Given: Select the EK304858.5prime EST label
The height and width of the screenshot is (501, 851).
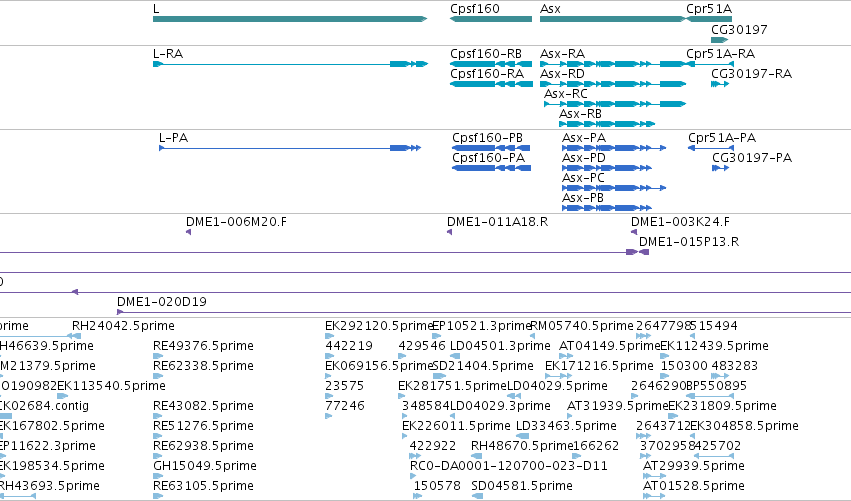Looking at the screenshot, I should tap(744, 426).
